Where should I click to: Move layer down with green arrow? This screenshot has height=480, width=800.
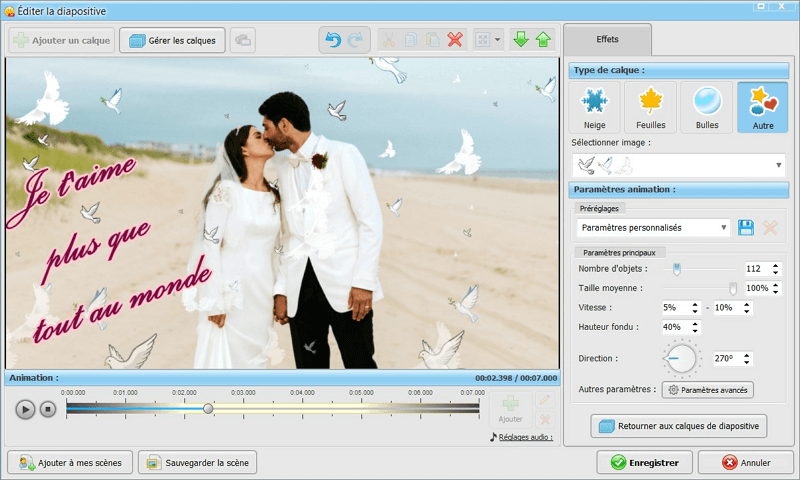coord(521,40)
